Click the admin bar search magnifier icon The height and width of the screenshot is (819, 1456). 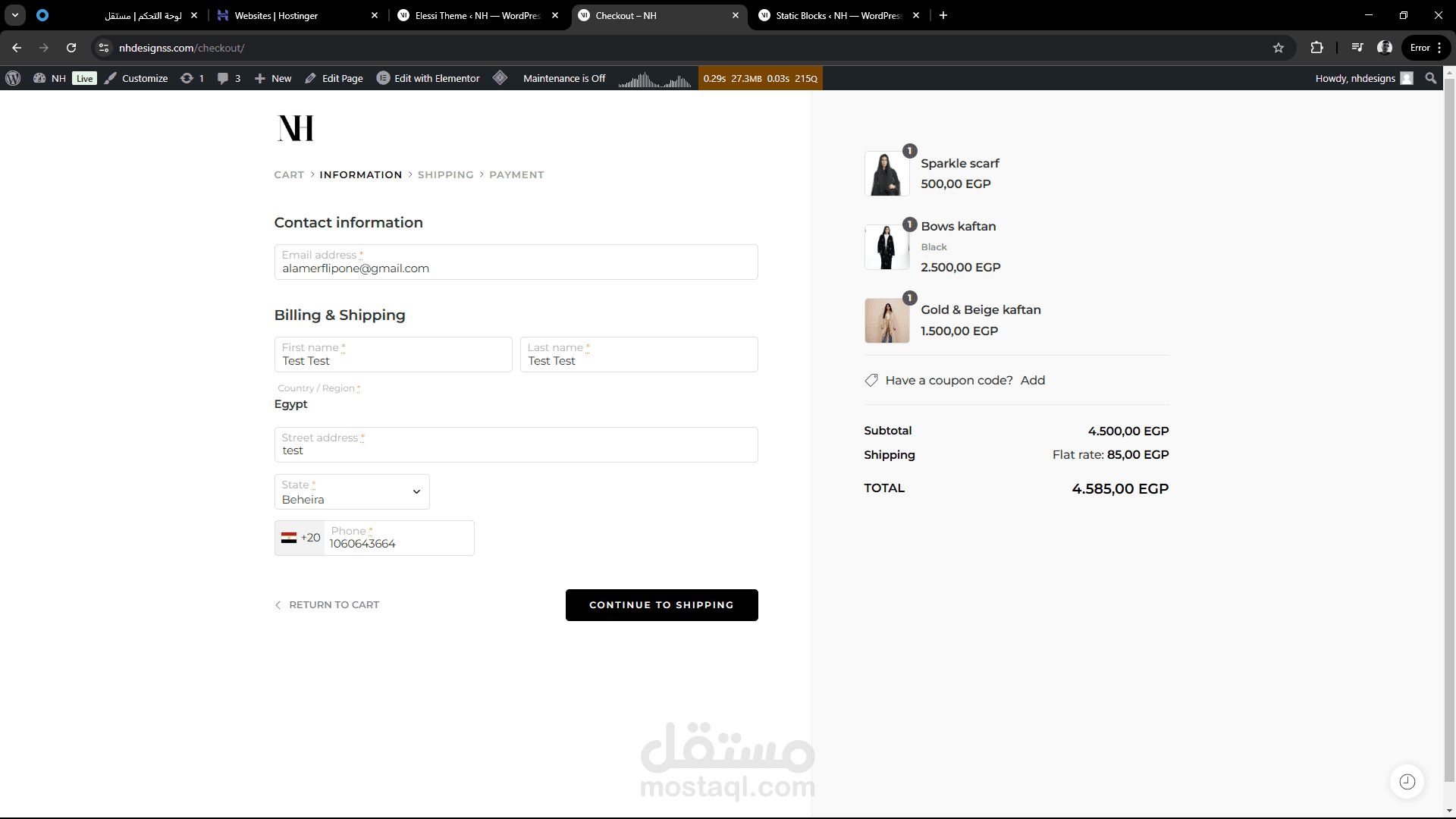[x=1430, y=78]
